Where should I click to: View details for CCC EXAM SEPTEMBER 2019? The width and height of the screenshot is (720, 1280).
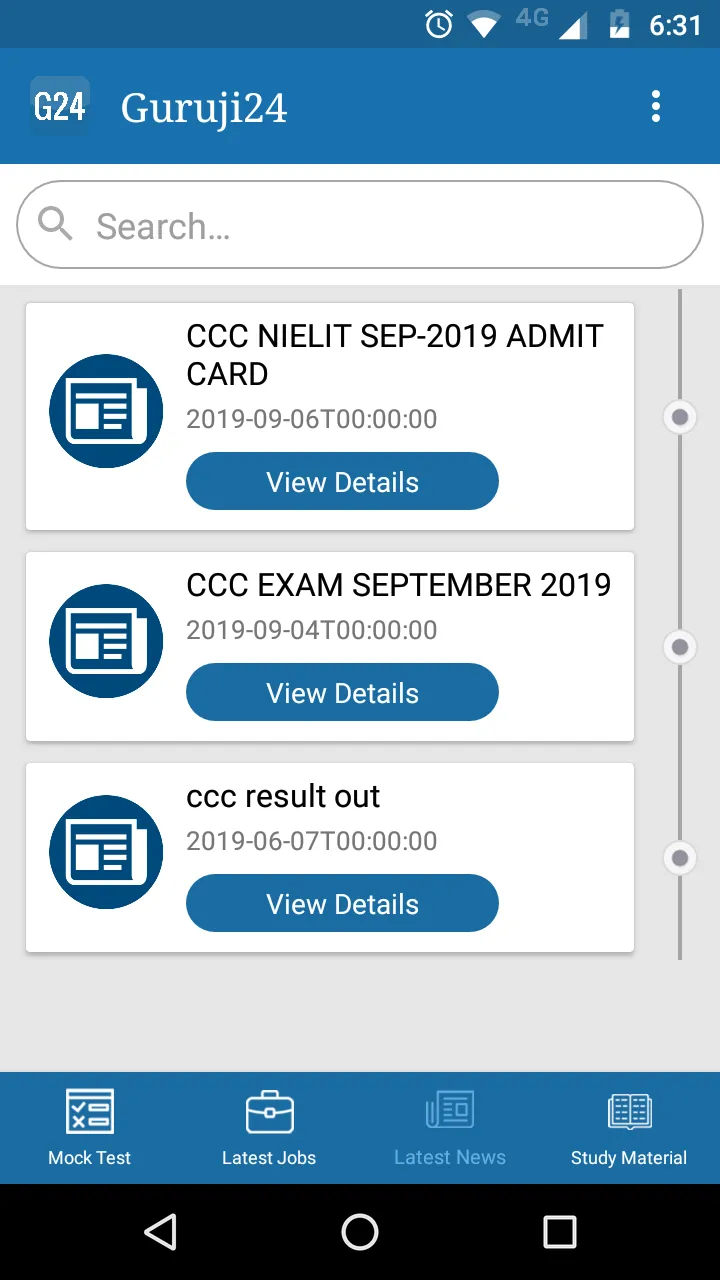[x=342, y=693]
